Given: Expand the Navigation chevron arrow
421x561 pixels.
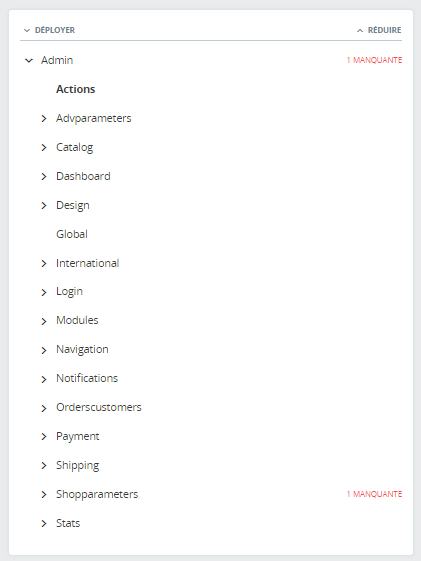Looking at the screenshot, I should 44,350.
